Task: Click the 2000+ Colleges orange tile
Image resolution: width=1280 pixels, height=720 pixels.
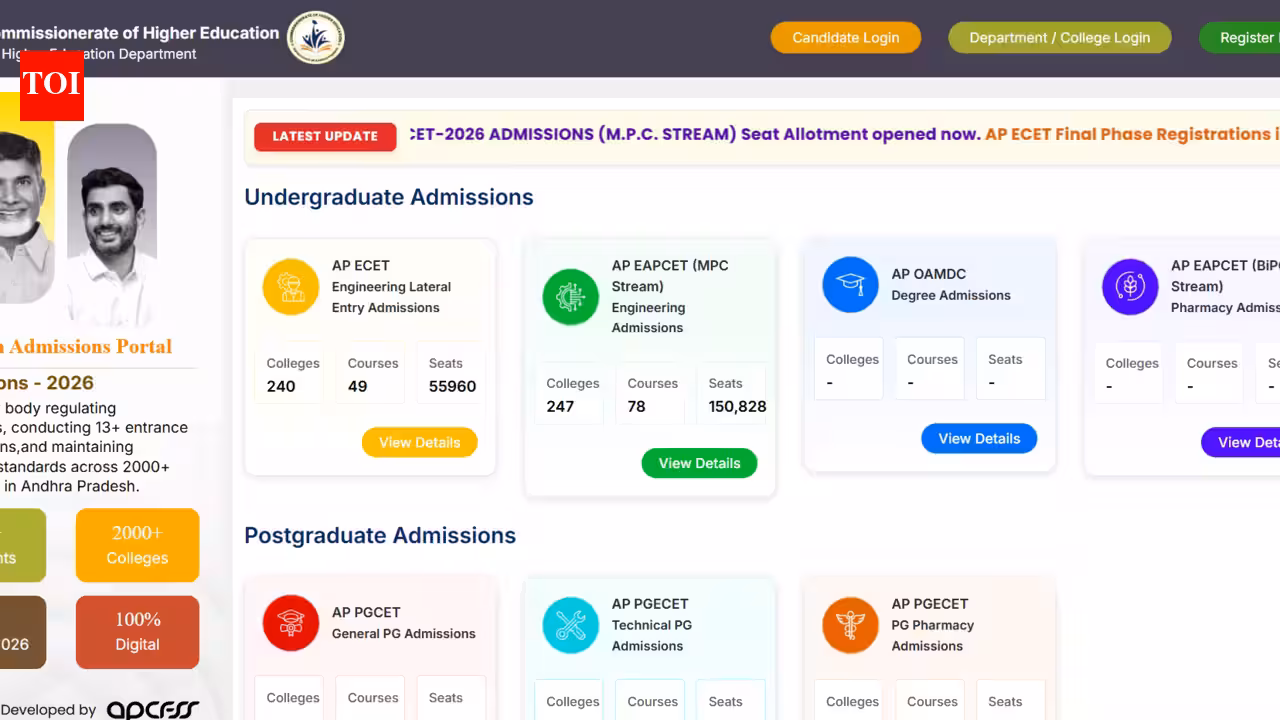Action: coord(138,545)
